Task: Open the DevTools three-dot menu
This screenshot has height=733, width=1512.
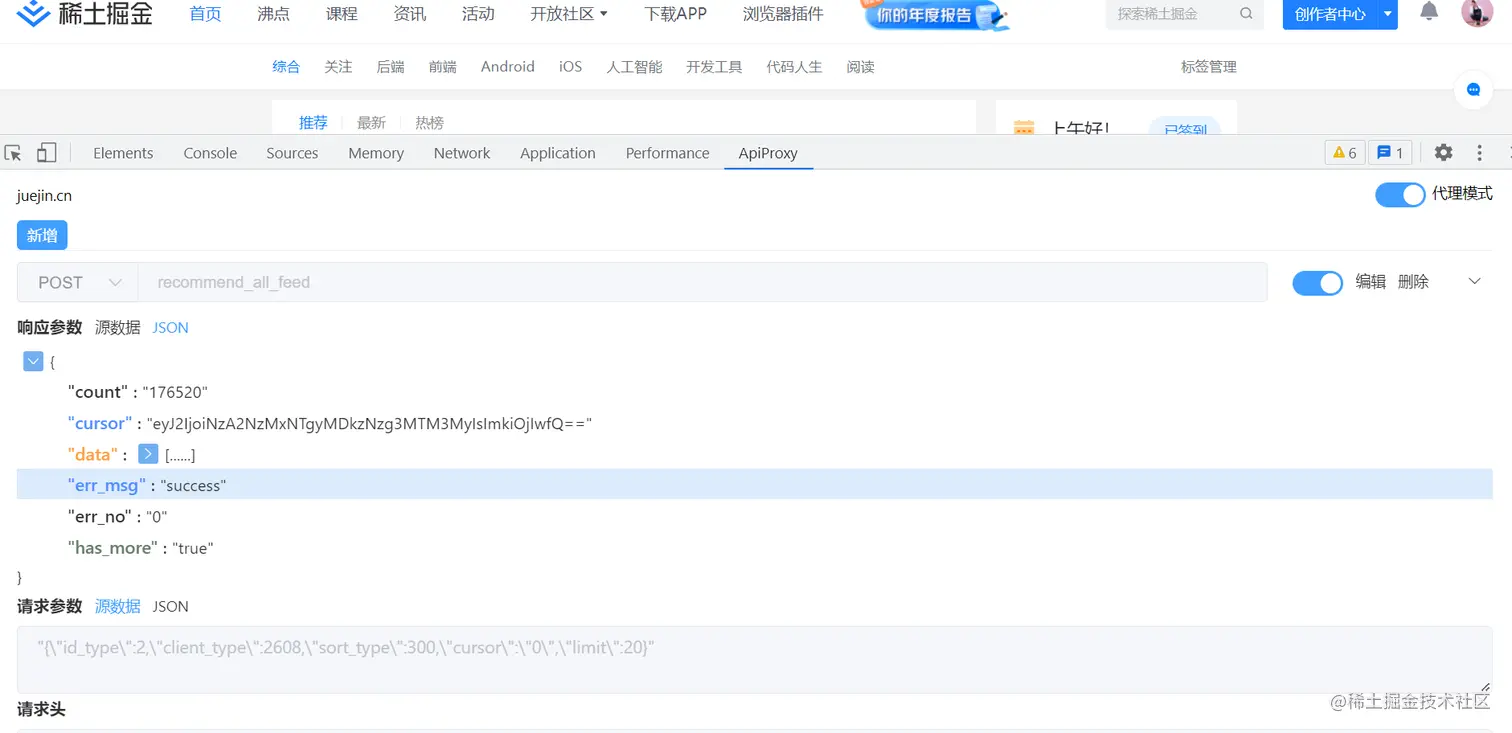Action: tap(1480, 153)
